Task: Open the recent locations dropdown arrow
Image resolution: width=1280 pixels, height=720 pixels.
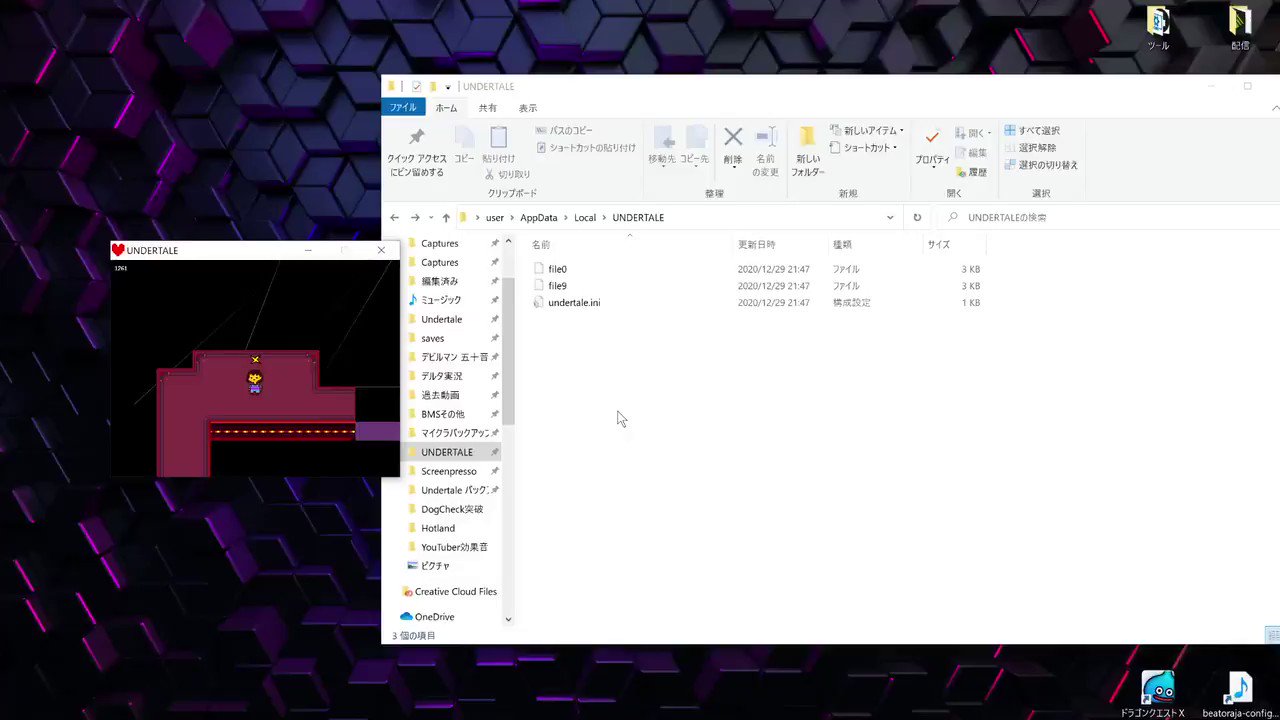Action: coord(431,217)
